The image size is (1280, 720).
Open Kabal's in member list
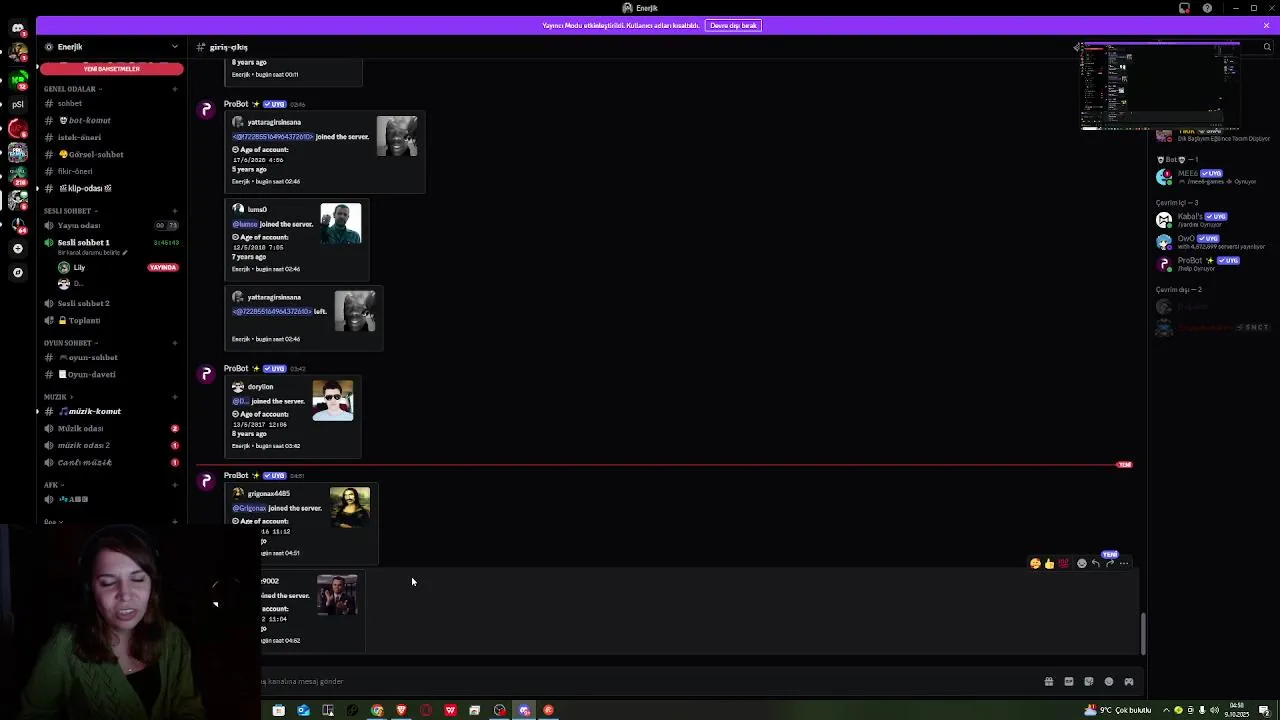click(x=1212, y=220)
